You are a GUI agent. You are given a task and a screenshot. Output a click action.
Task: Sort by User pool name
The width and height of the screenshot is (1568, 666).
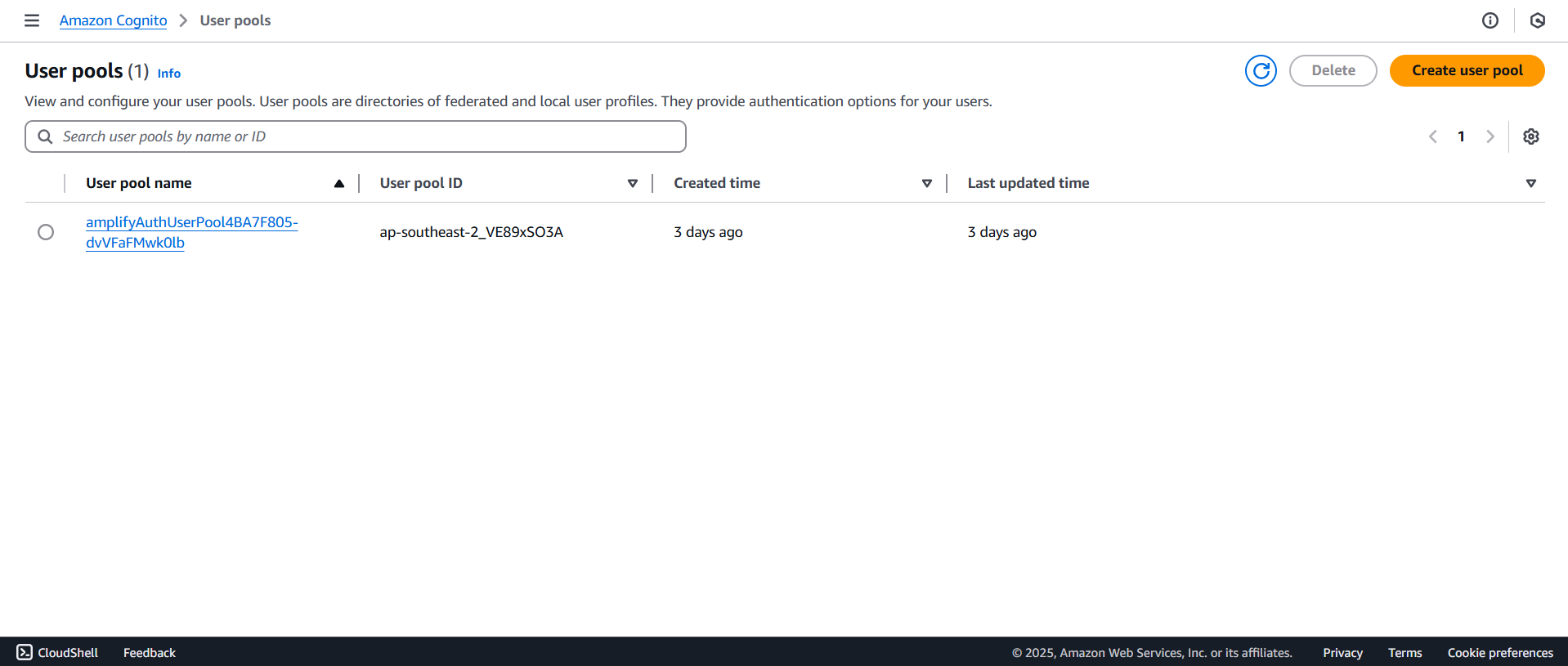click(x=339, y=183)
